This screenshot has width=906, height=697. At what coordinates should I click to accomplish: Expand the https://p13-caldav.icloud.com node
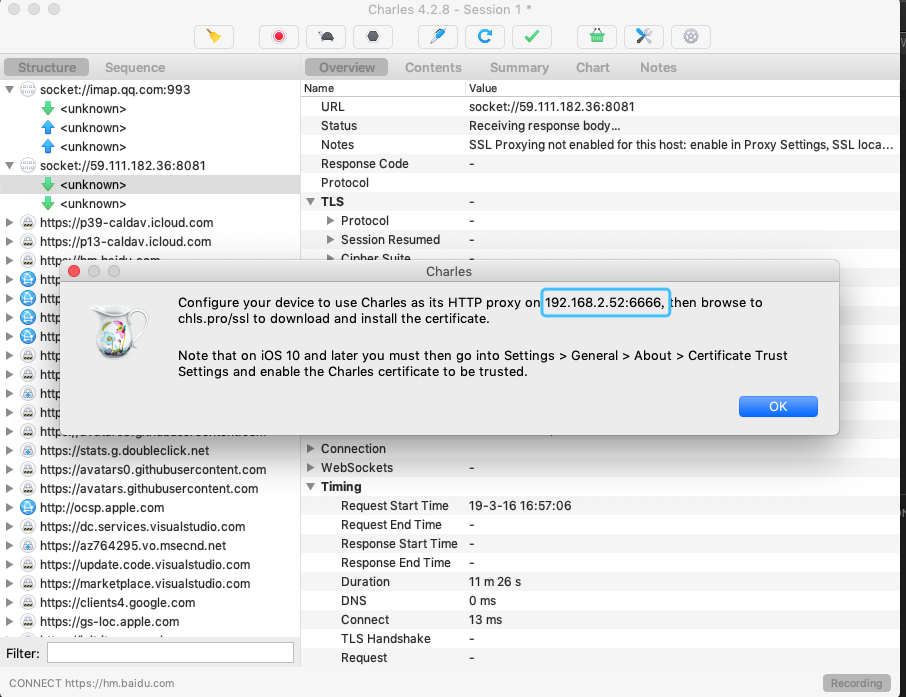coord(10,242)
